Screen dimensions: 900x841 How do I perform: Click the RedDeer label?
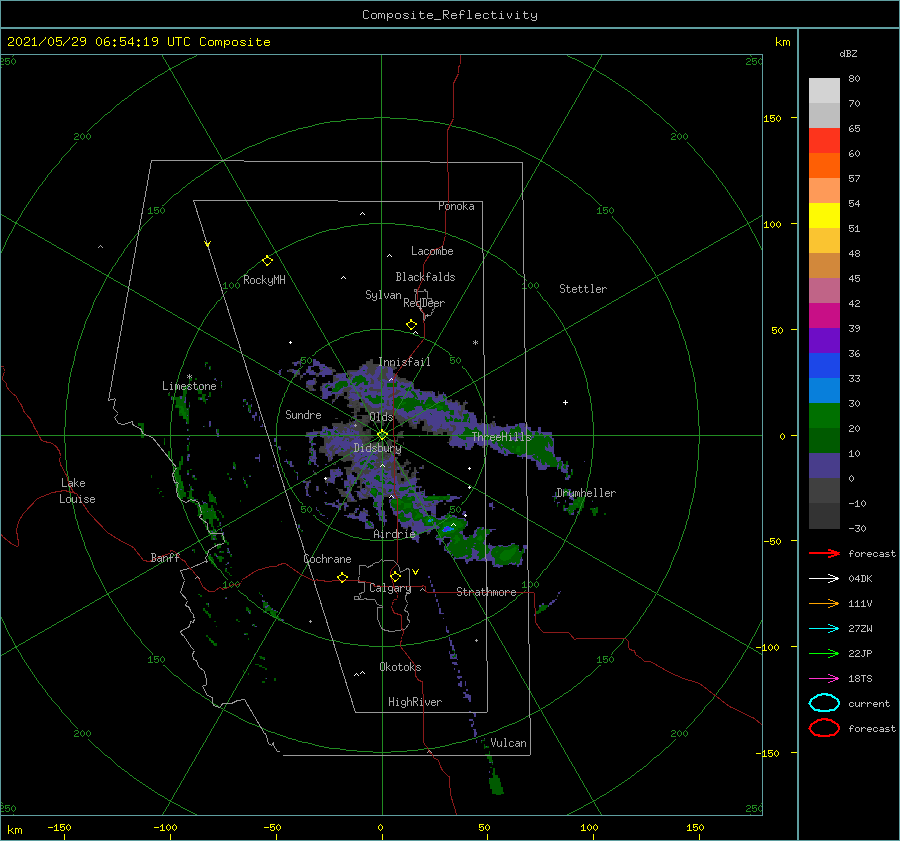coord(424,303)
